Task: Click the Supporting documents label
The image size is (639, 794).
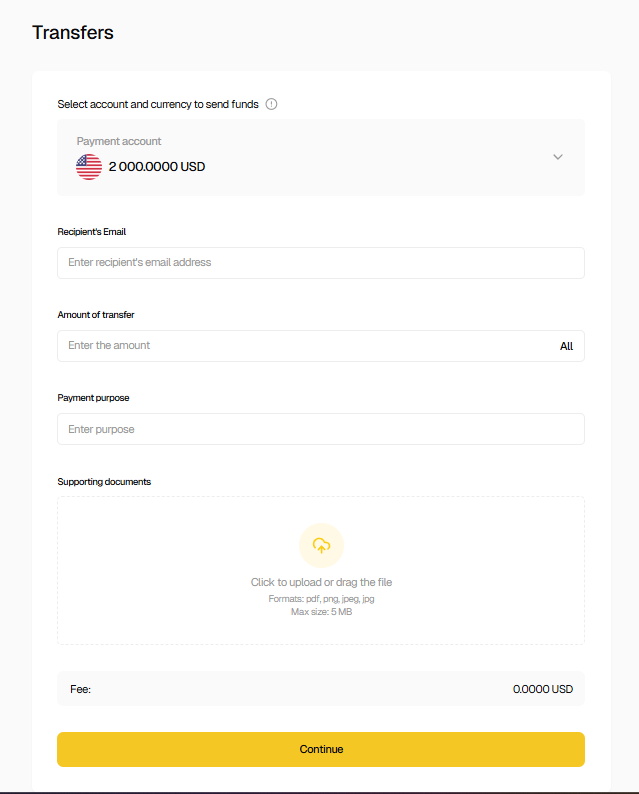Action: (x=104, y=482)
